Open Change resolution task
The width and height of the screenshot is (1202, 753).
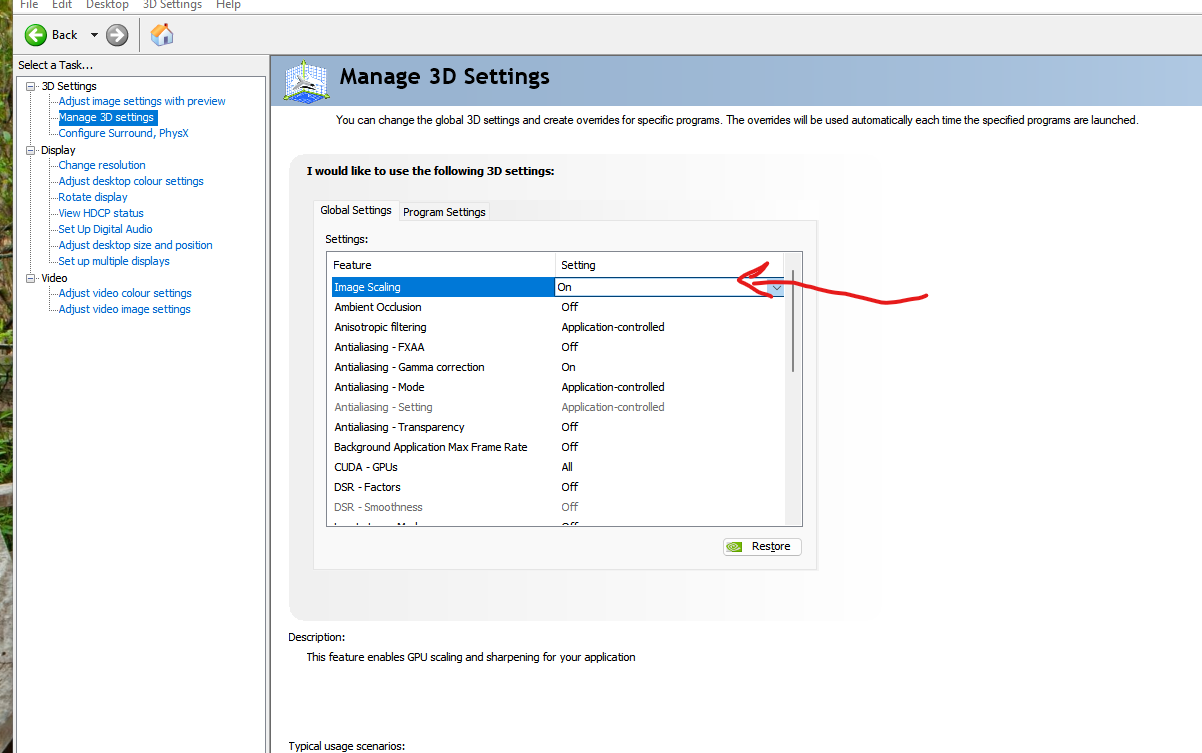102,165
